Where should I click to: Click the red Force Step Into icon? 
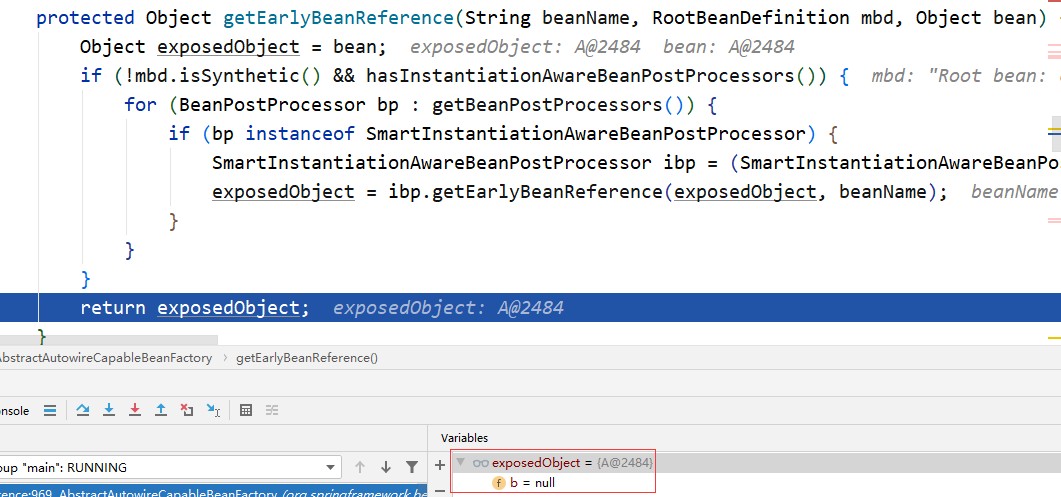[x=135, y=410]
